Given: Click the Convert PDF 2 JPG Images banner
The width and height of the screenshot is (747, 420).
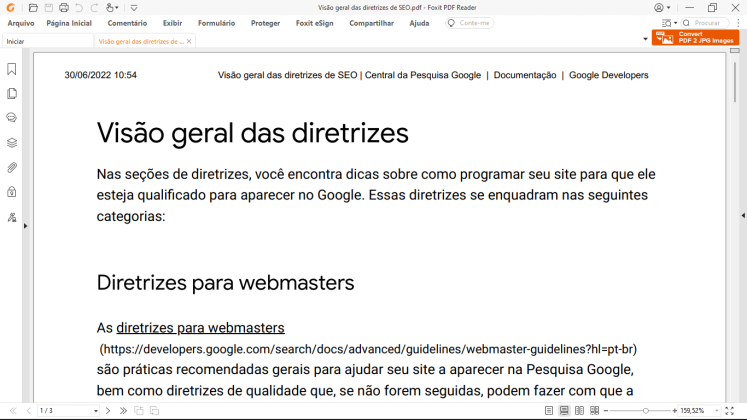Looking at the screenshot, I should 695,38.
